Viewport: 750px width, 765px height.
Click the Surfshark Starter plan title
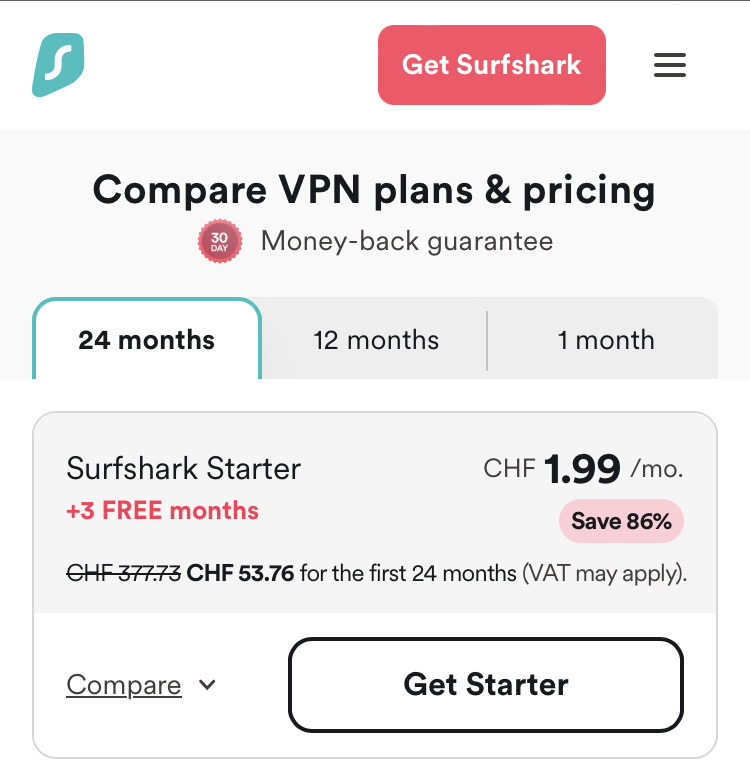(184, 468)
